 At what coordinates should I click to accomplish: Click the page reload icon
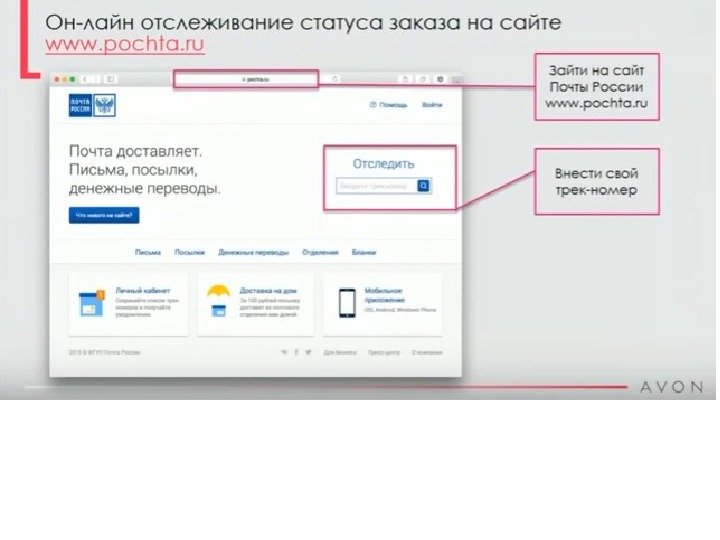tap(335, 79)
